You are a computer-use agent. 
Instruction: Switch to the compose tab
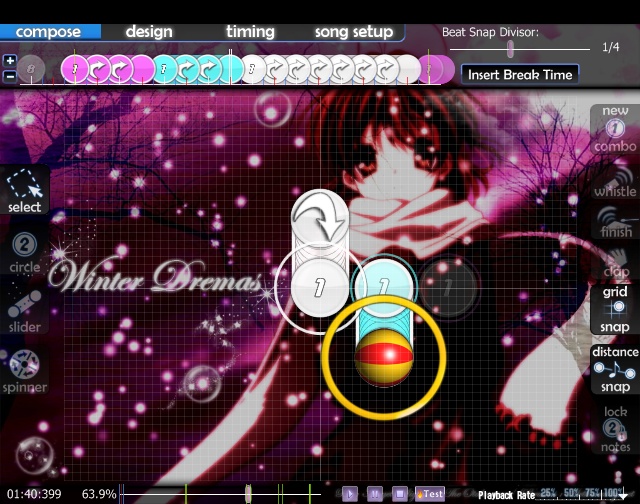[x=50, y=32]
